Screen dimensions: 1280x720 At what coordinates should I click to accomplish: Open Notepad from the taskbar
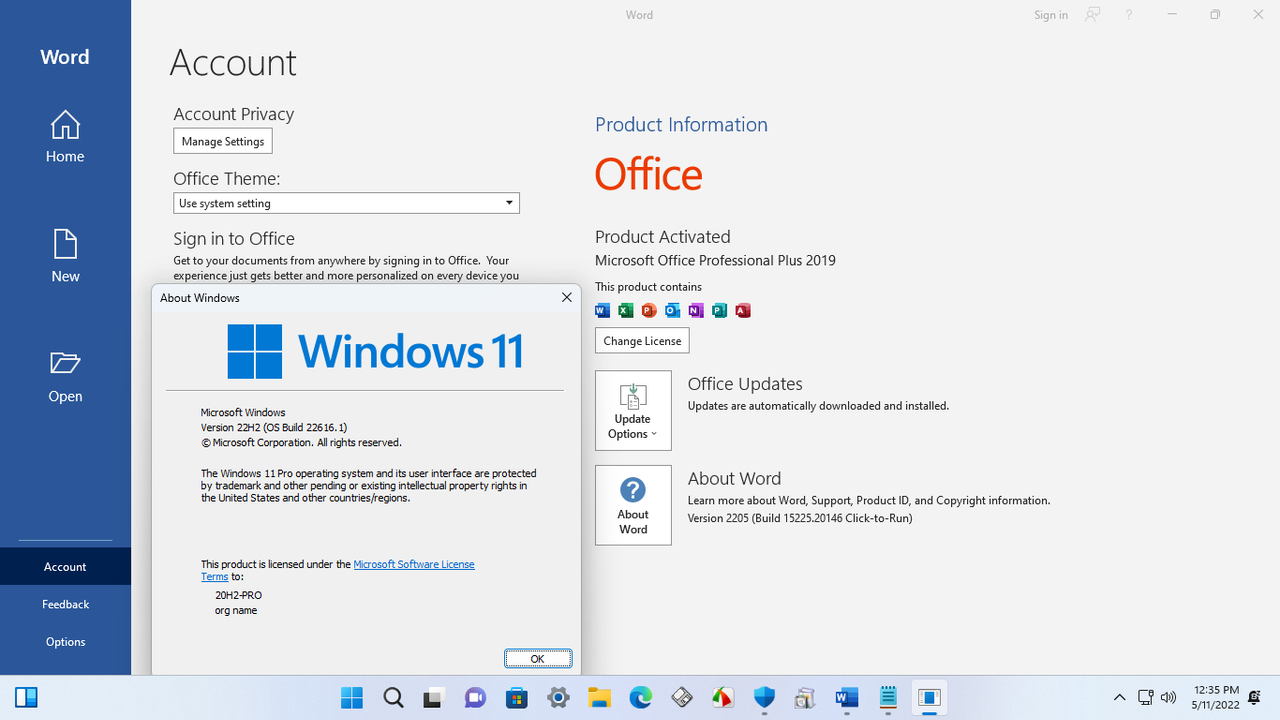[888, 698]
